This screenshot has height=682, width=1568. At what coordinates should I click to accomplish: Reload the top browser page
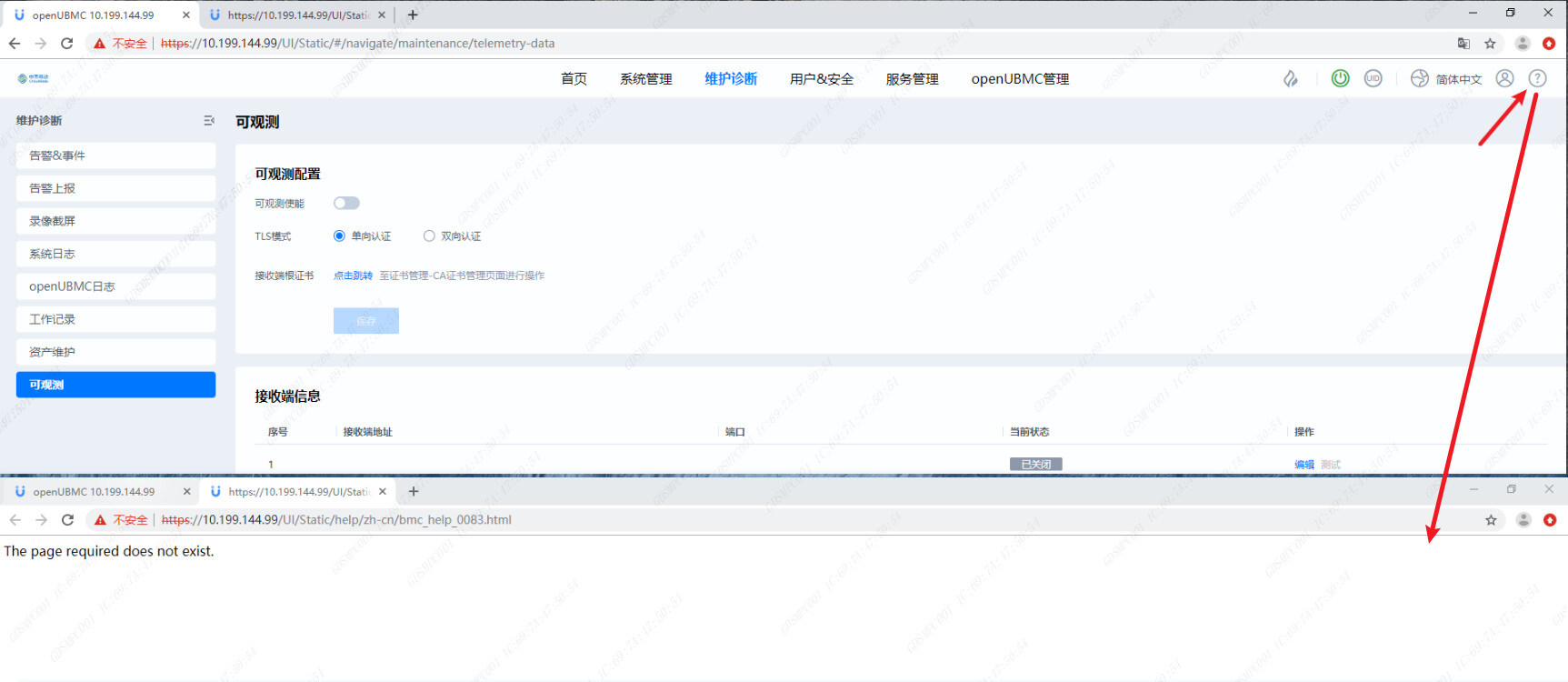66,44
